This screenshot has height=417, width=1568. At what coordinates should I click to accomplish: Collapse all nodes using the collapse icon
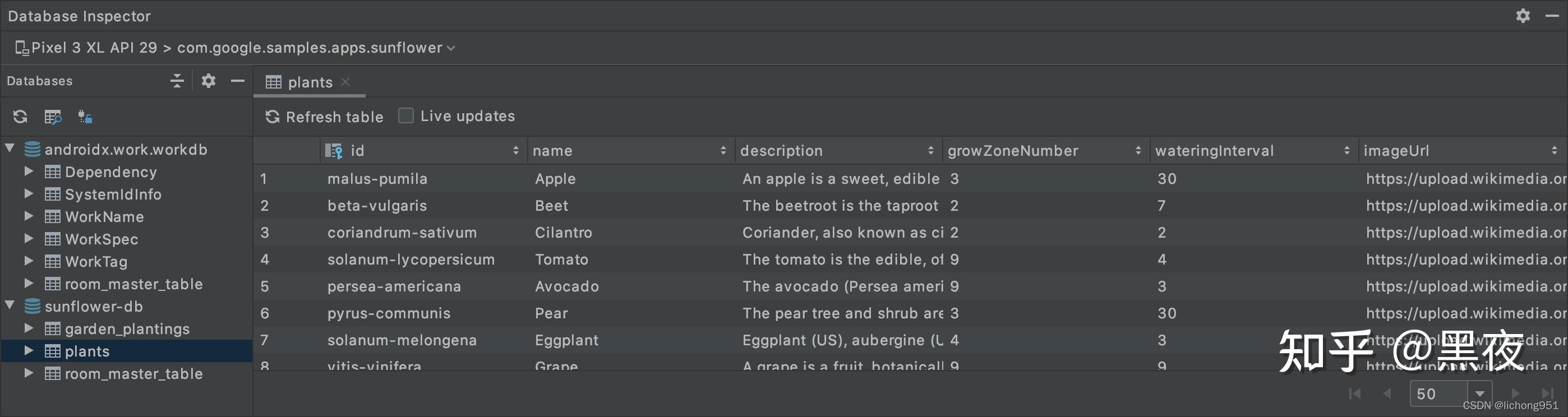(177, 80)
